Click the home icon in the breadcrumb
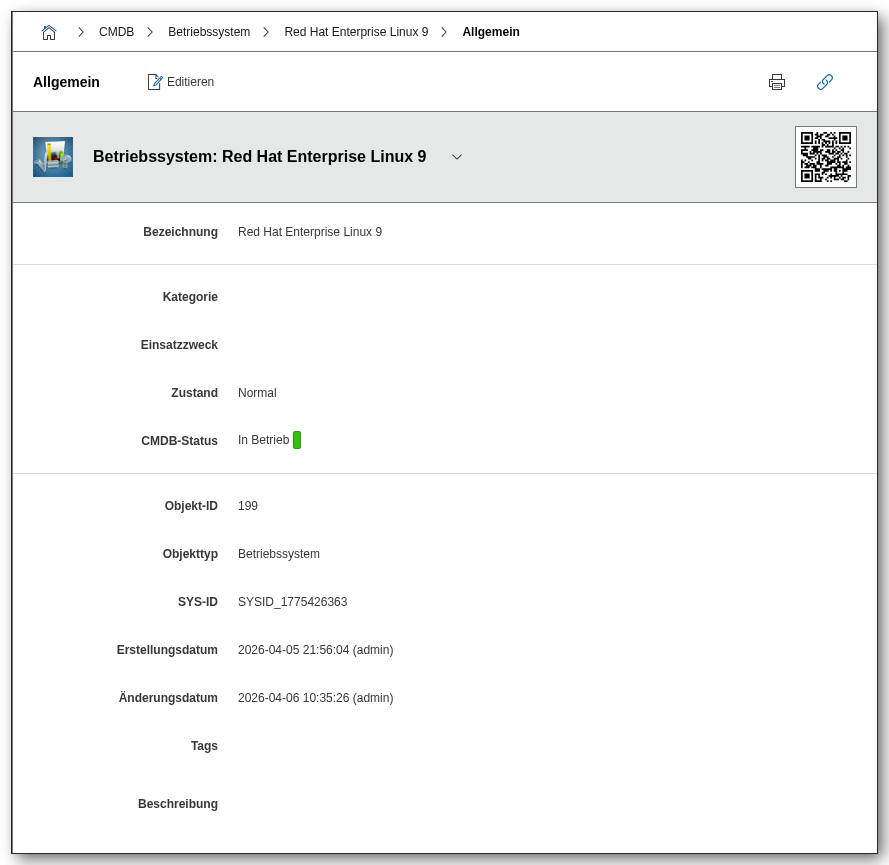 (x=49, y=32)
